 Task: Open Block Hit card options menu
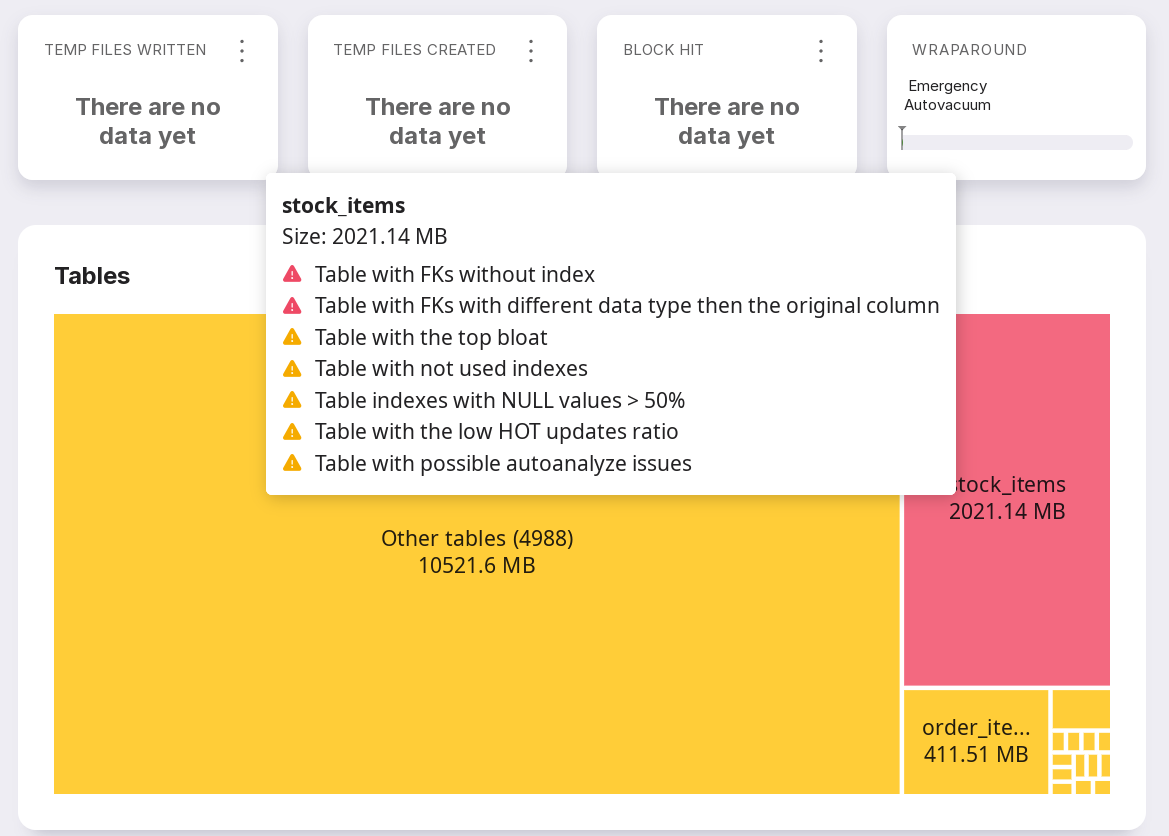point(821,51)
